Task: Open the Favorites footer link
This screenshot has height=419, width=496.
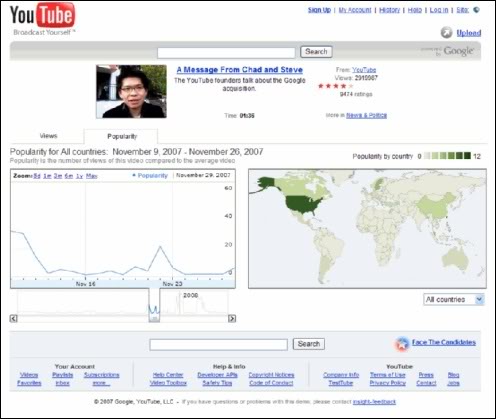Action: tap(29, 383)
